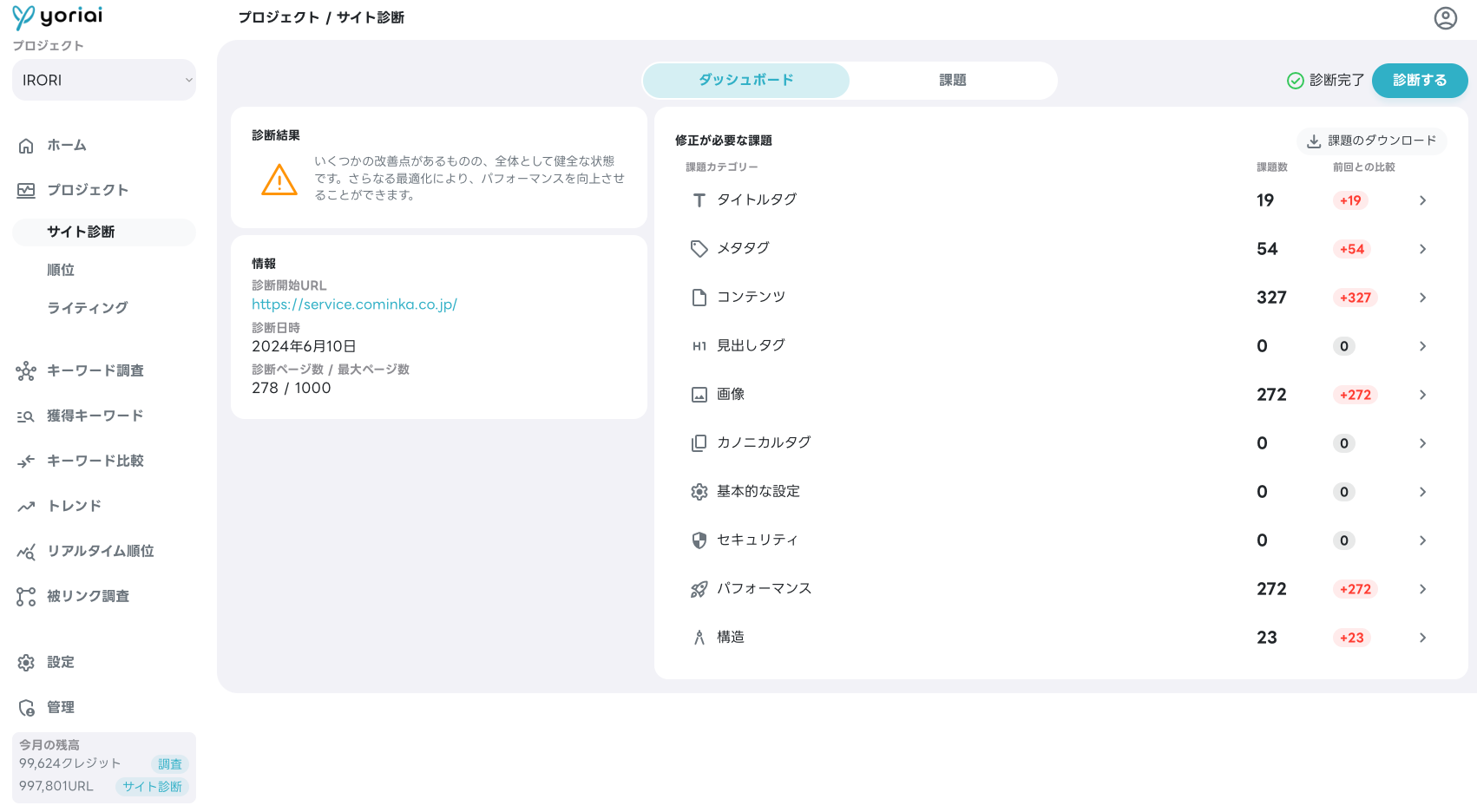This screenshot has height=812, width=1477.
Task: Click the yoriai logo
Action: coord(57,17)
